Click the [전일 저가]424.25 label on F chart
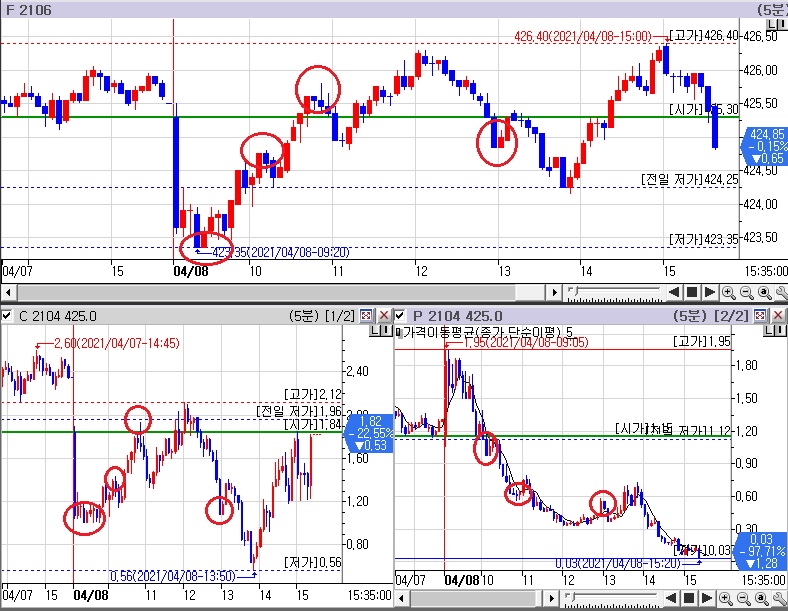Screen dimensions: 788x611 tap(690, 179)
